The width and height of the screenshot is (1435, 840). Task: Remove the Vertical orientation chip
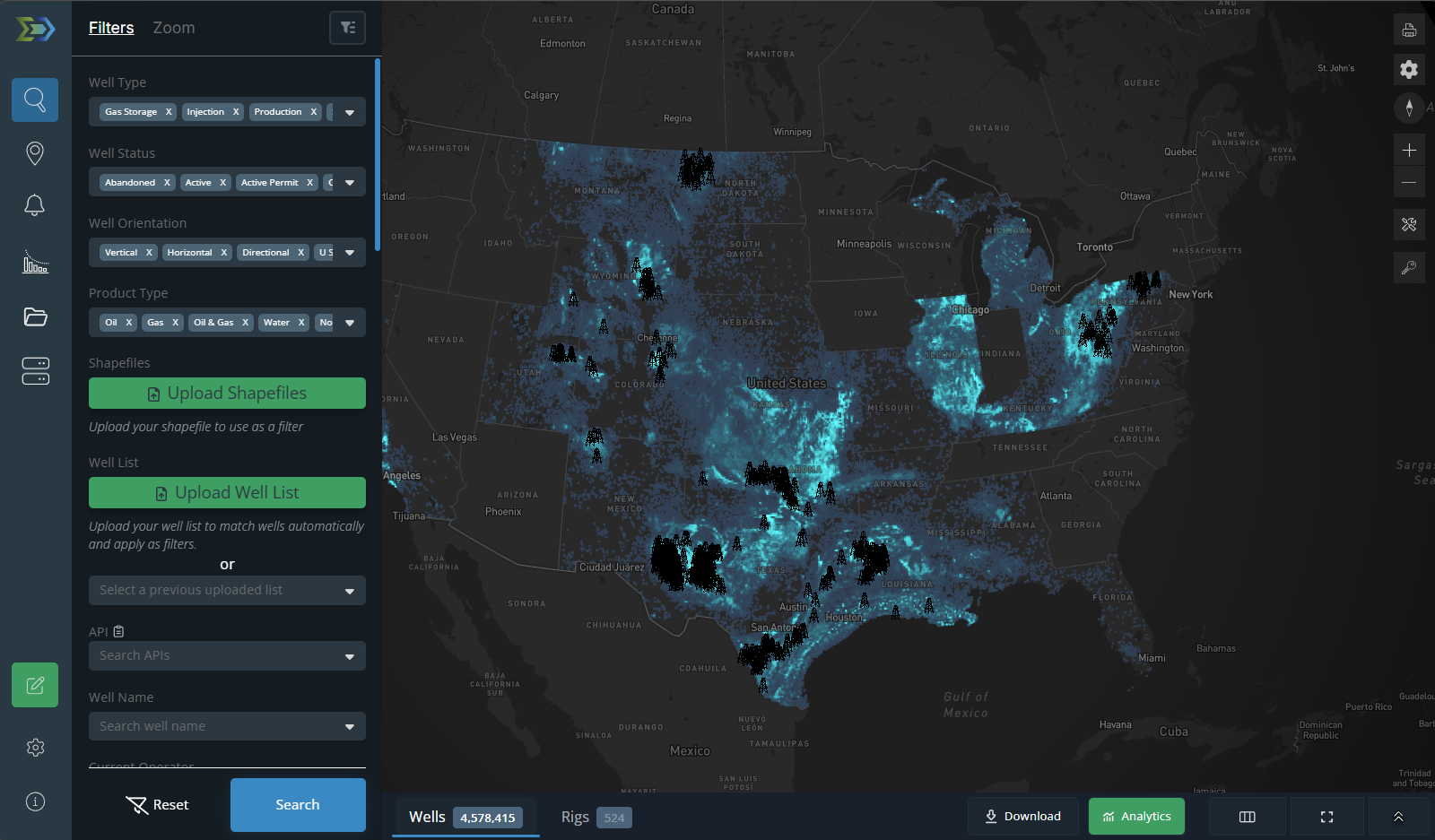(149, 253)
